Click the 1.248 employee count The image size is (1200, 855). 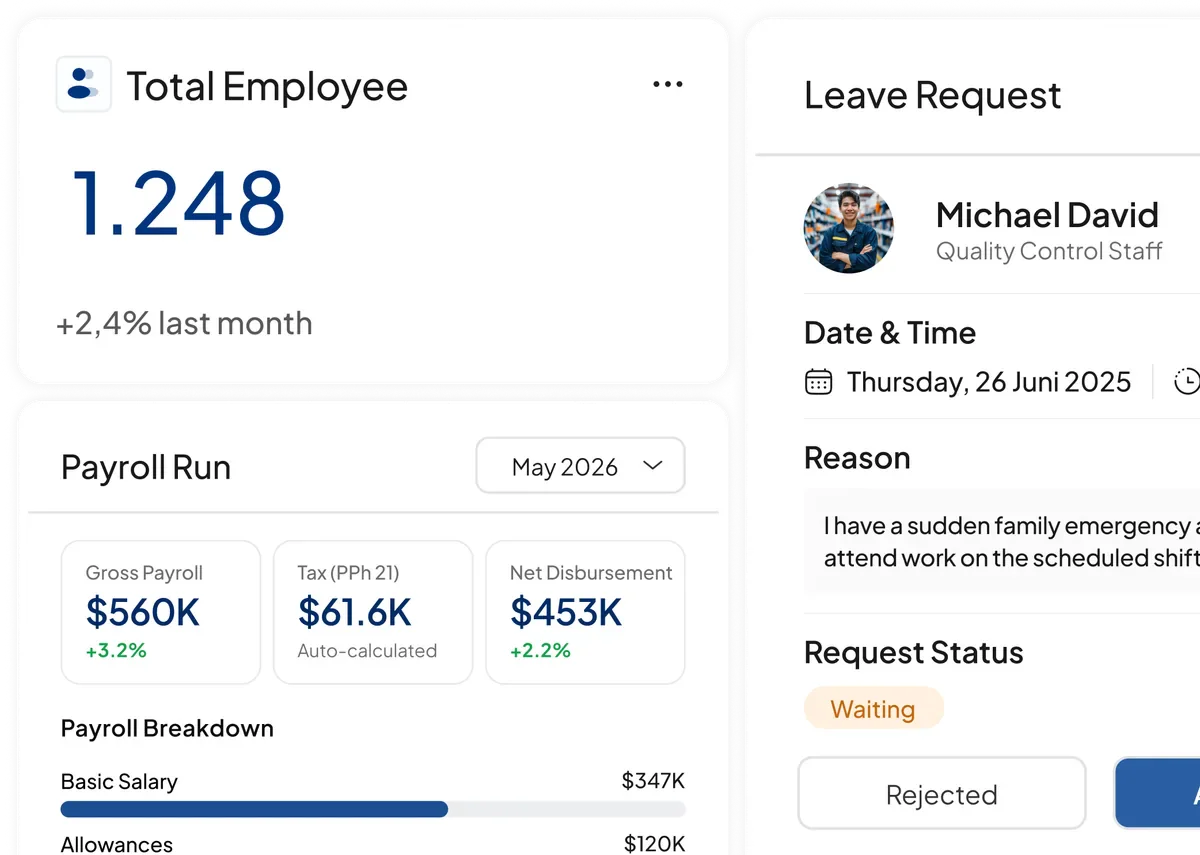click(178, 203)
